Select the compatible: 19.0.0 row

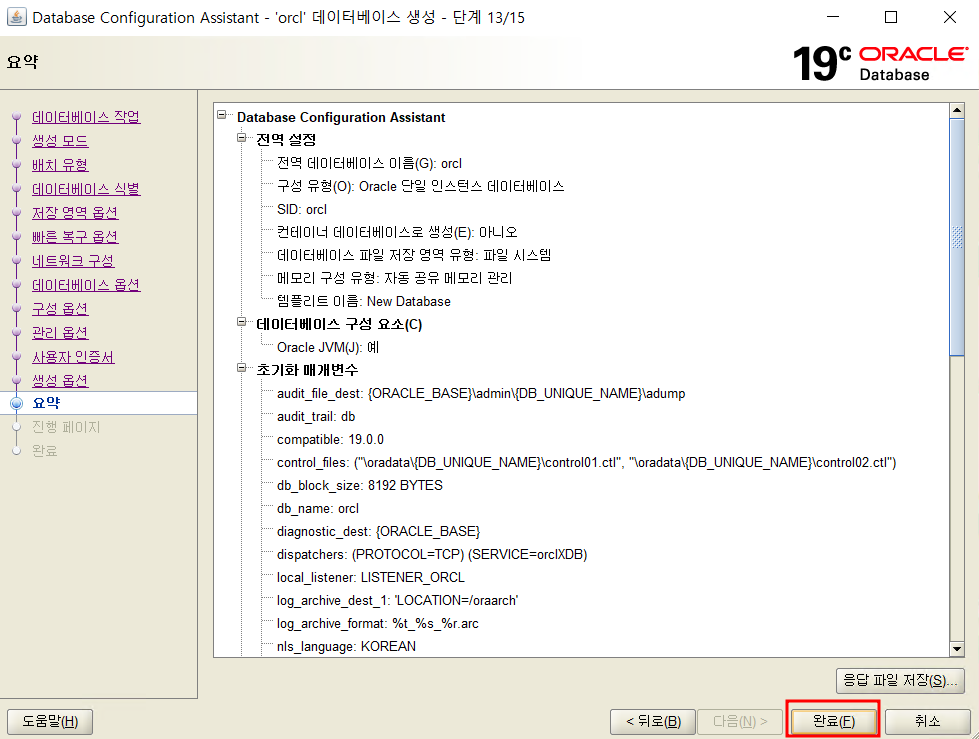(x=330, y=440)
